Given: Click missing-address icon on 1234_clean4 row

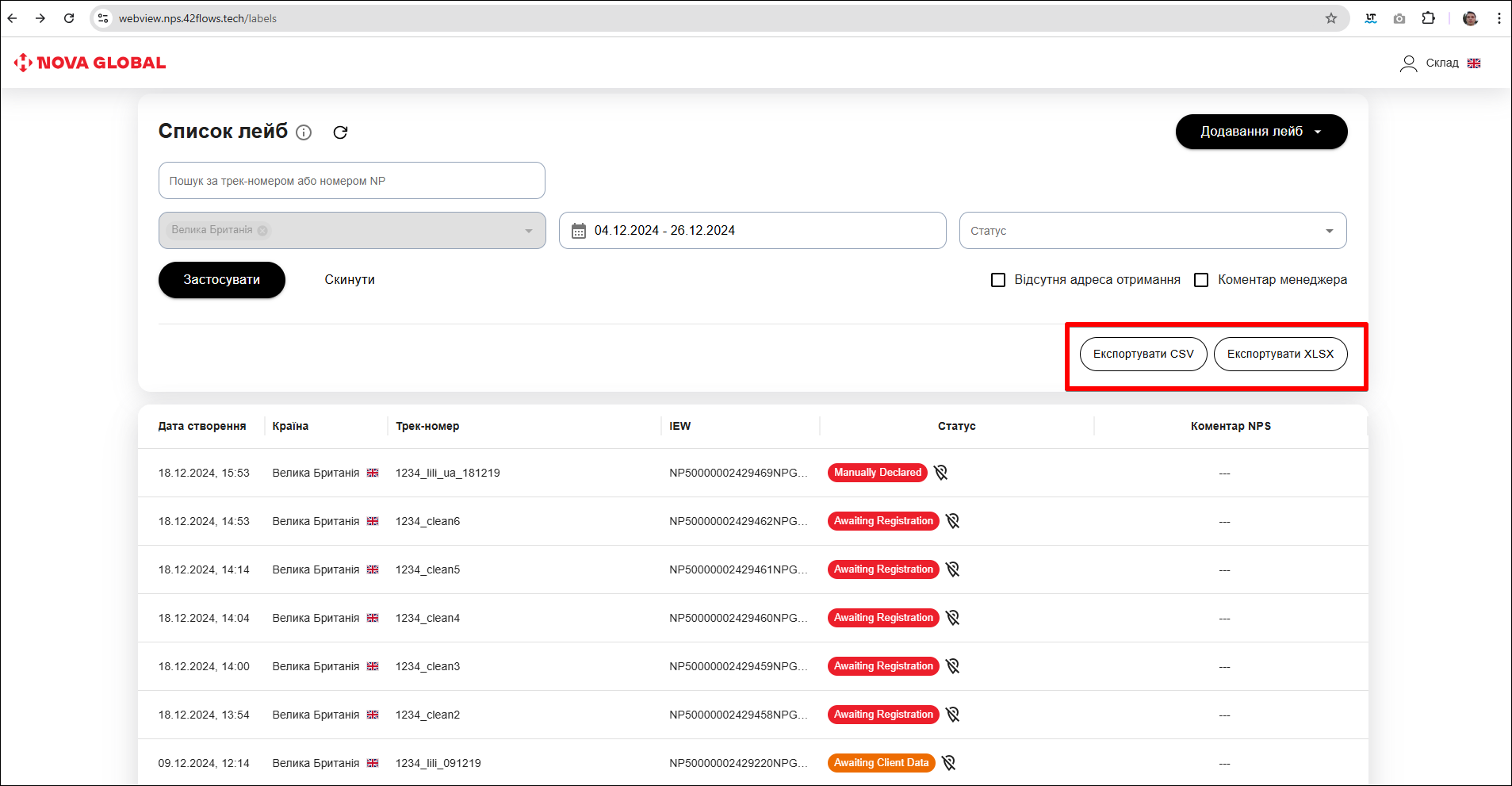Looking at the screenshot, I should 952,618.
